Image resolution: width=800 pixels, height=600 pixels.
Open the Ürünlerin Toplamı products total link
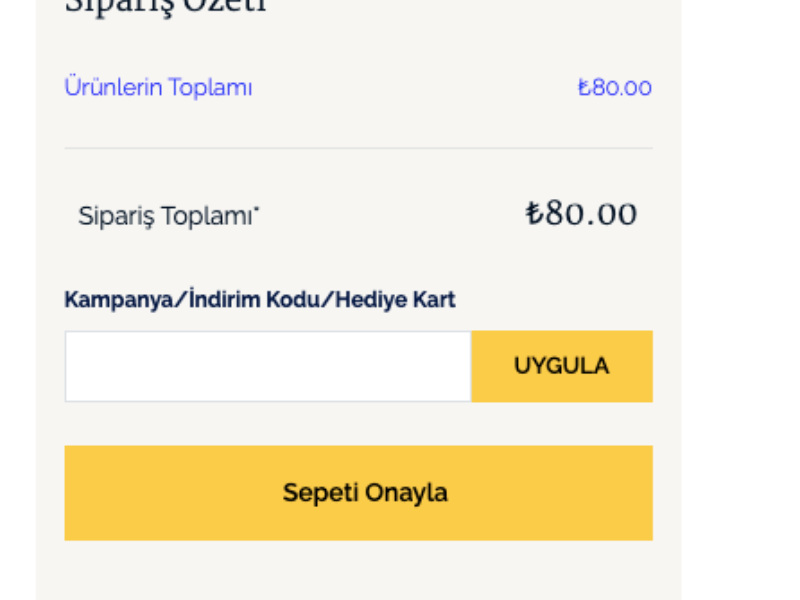158,88
